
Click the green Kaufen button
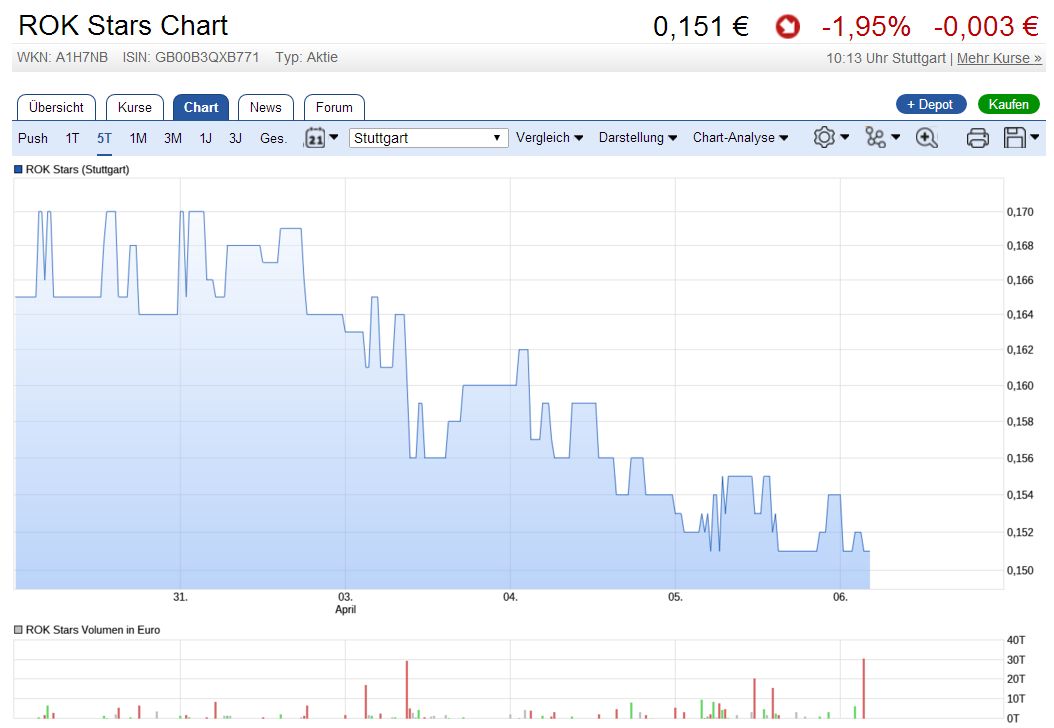pyautogui.click(x=1008, y=104)
